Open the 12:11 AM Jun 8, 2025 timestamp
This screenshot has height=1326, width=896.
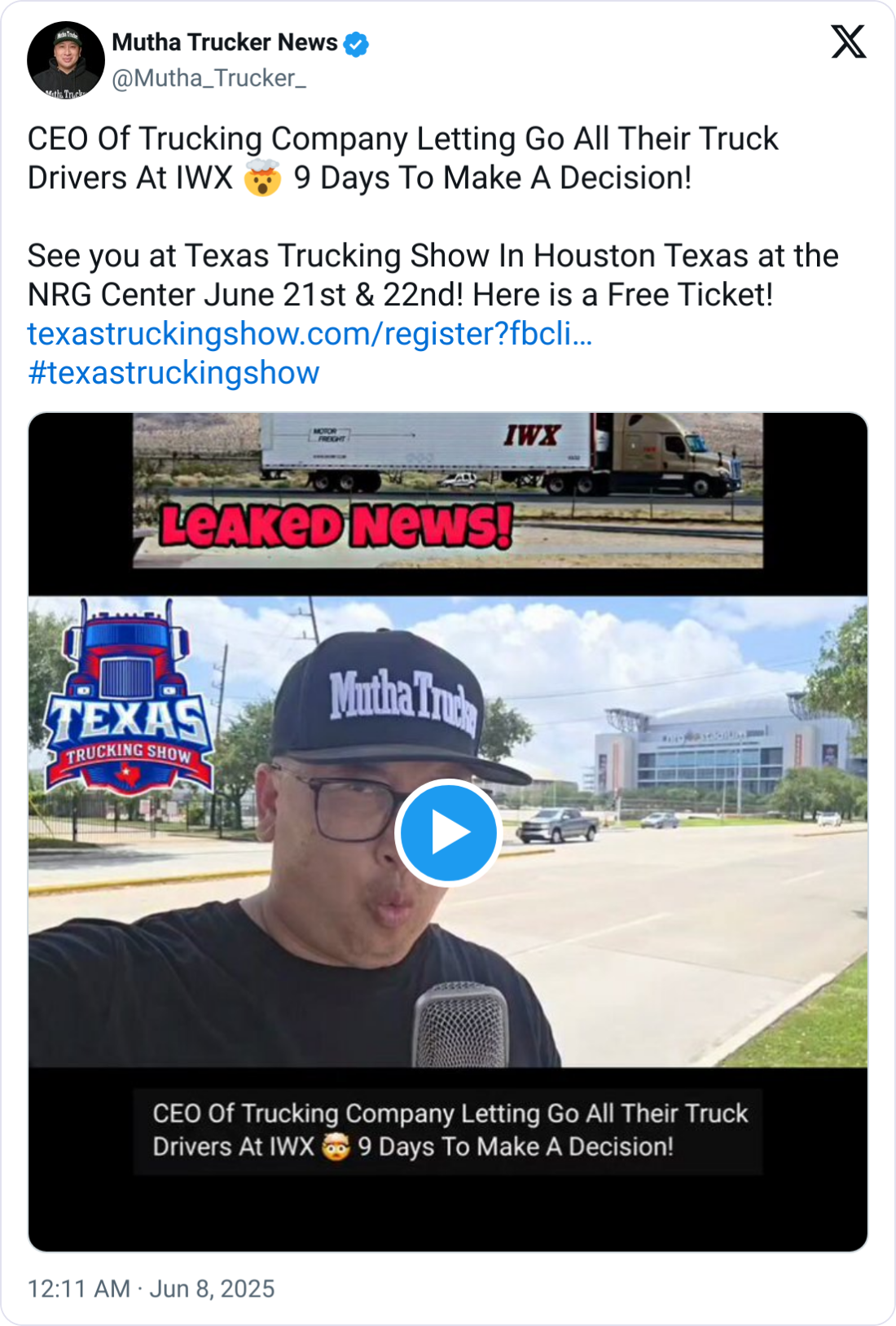click(x=152, y=1289)
